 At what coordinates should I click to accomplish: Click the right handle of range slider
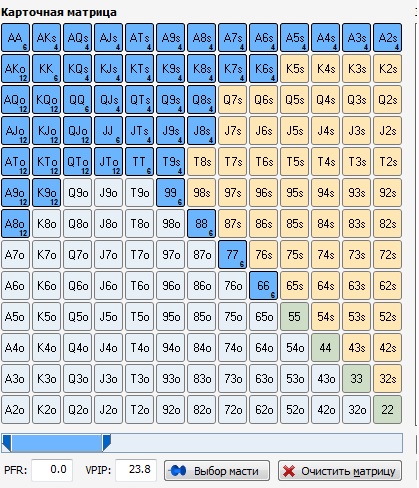[x=106, y=443]
